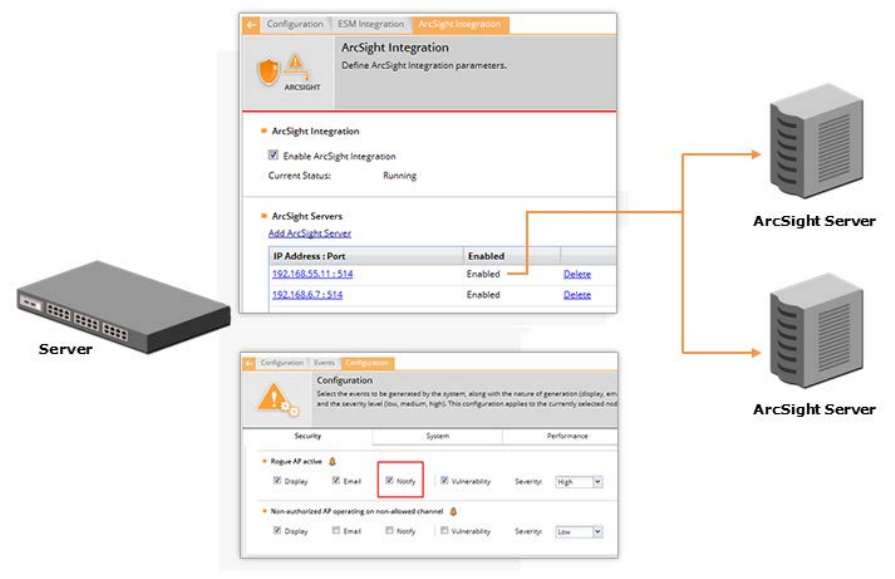The height and width of the screenshot is (579, 895).
Task: Select the lower ArcSight Server tower icon
Action: 816,331
